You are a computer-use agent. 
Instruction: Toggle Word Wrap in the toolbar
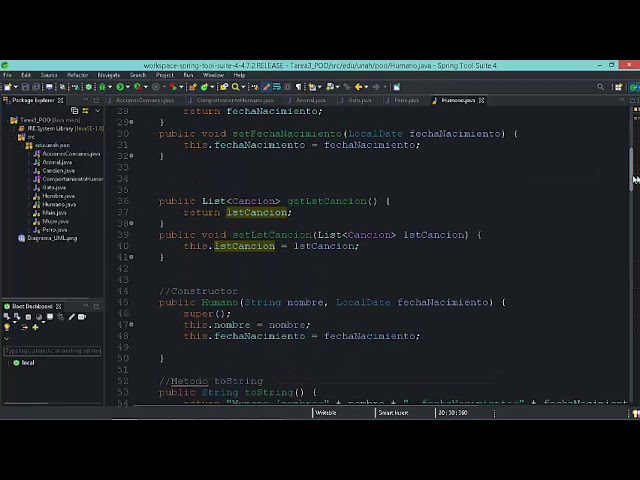pos(277,87)
